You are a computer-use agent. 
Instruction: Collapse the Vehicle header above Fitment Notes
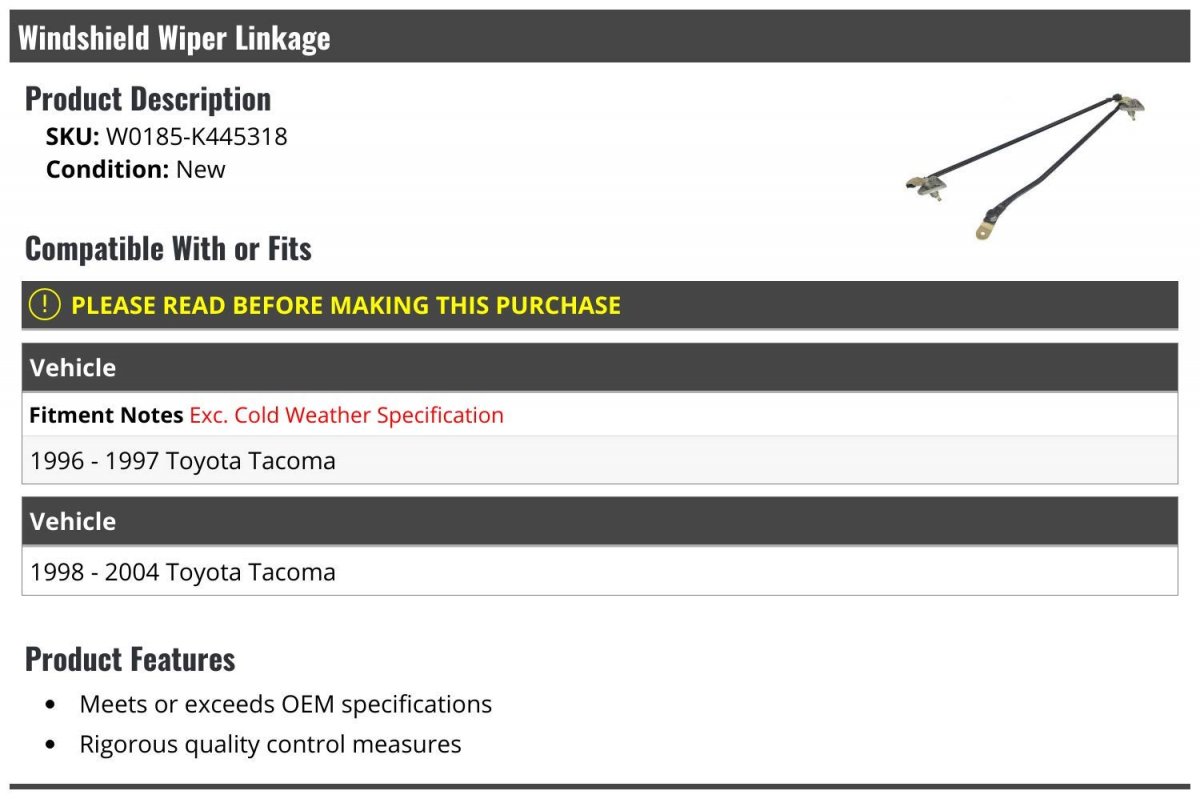coord(73,367)
